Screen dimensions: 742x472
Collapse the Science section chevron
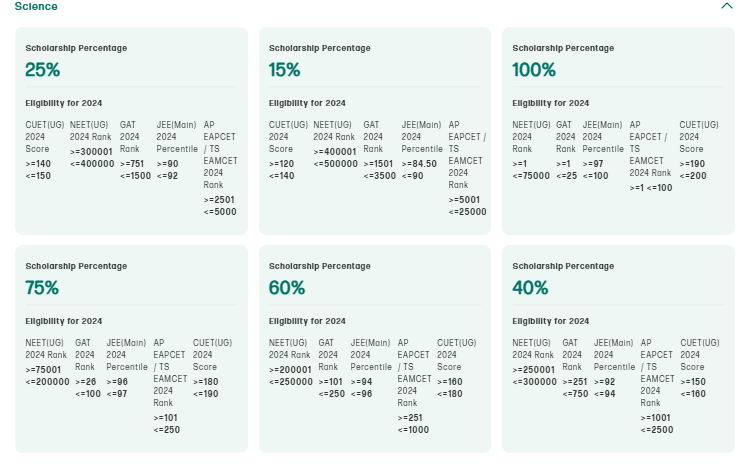coord(726,6)
